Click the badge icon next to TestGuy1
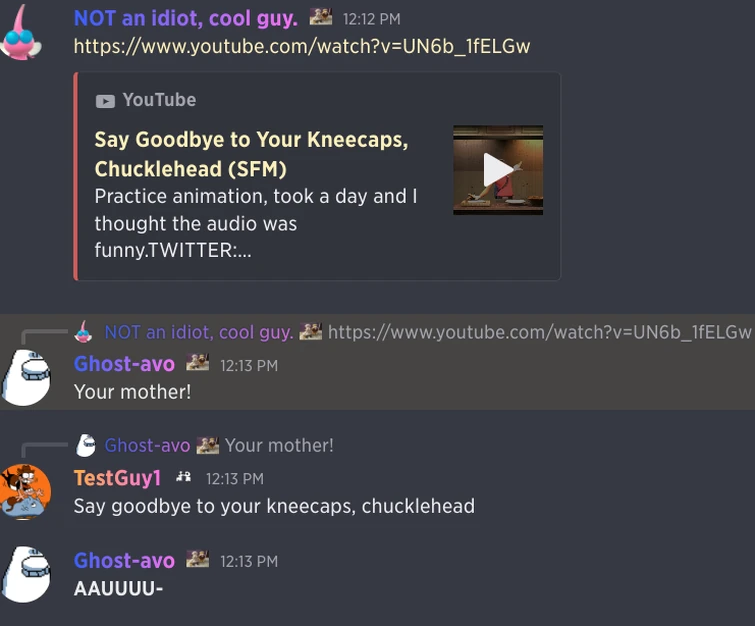The height and width of the screenshot is (626, 755). [x=183, y=477]
